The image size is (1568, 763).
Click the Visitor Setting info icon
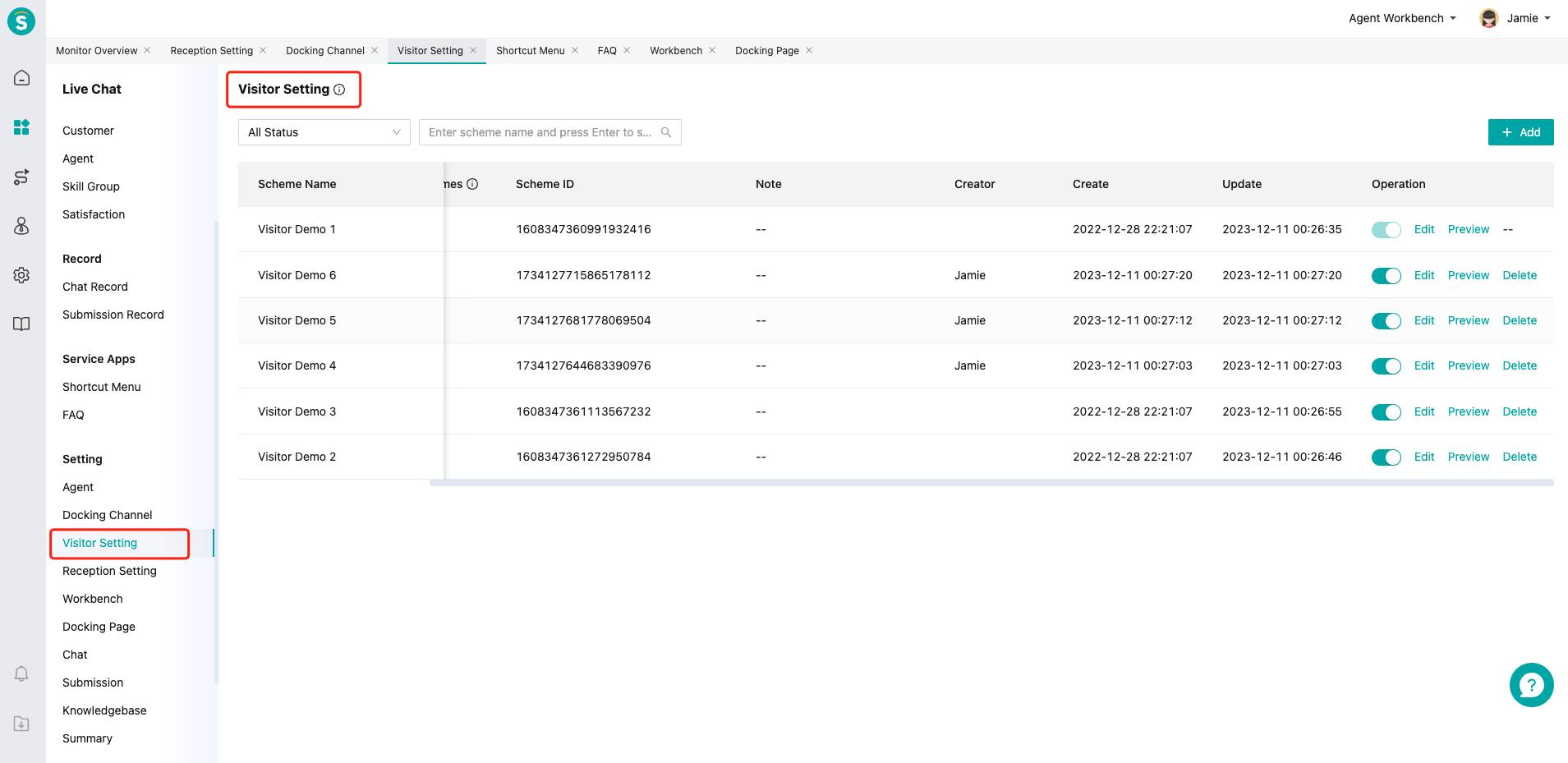coord(339,90)
